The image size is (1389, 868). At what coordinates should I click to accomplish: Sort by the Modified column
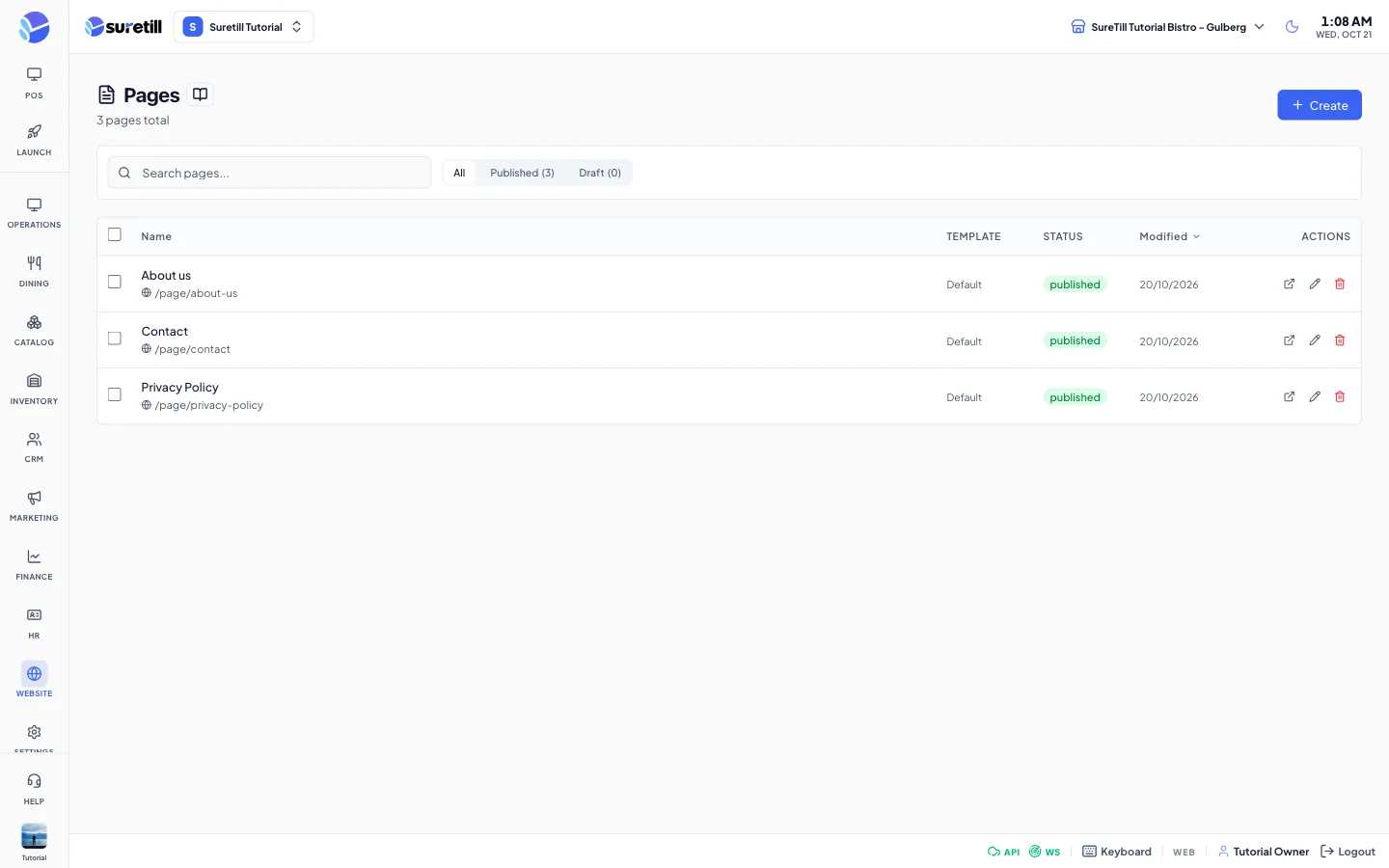point(1169,236)
